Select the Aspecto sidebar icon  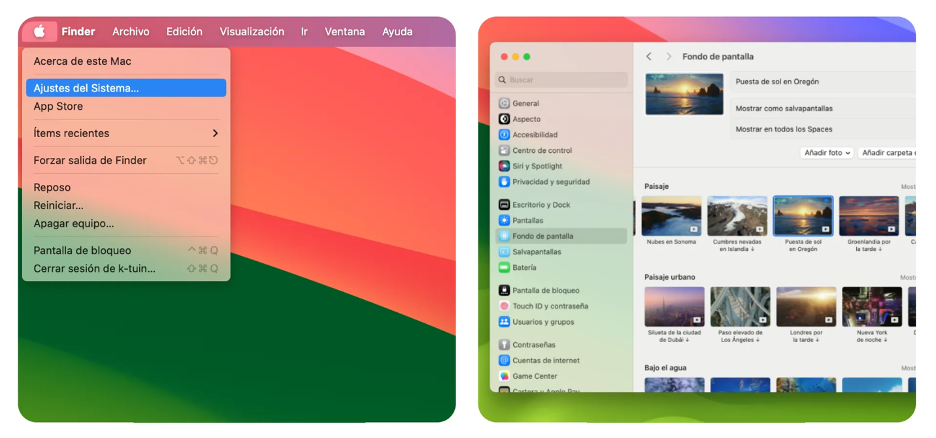504,119
